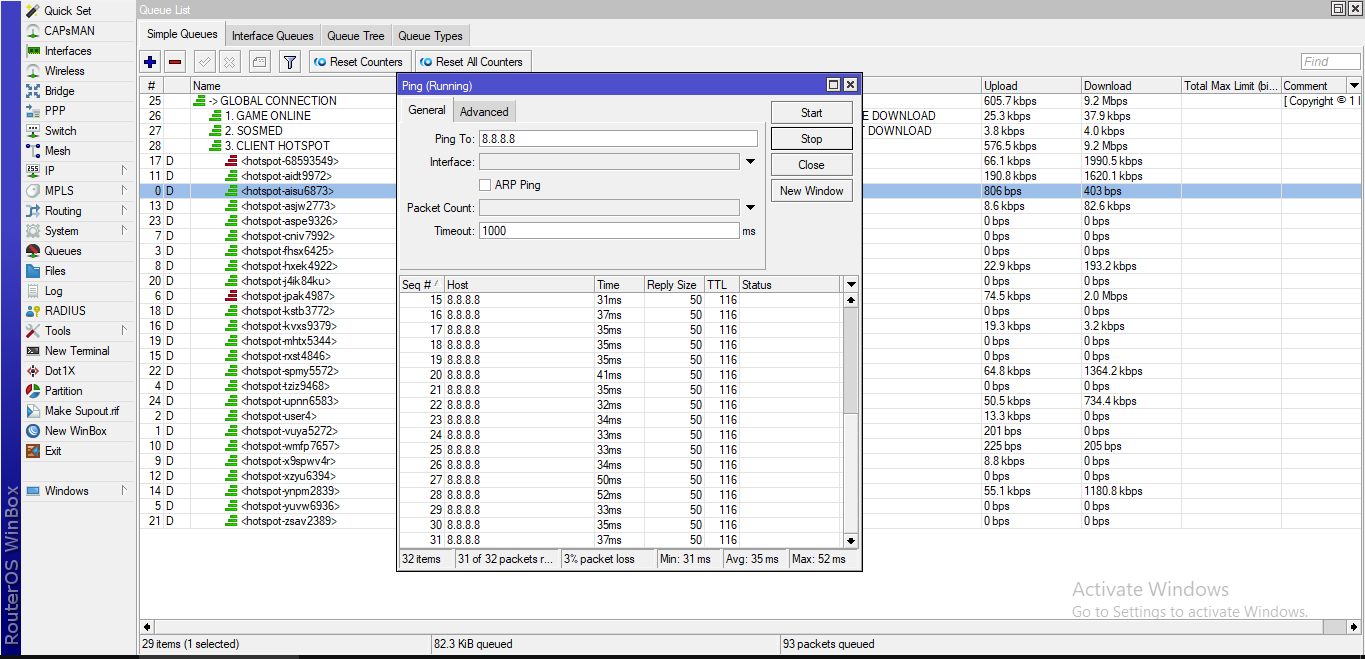The width and height of the screenshot is (1365, 659).
Task: Toggle the ARP Ping checkbox
Action: tap(485, 185)
